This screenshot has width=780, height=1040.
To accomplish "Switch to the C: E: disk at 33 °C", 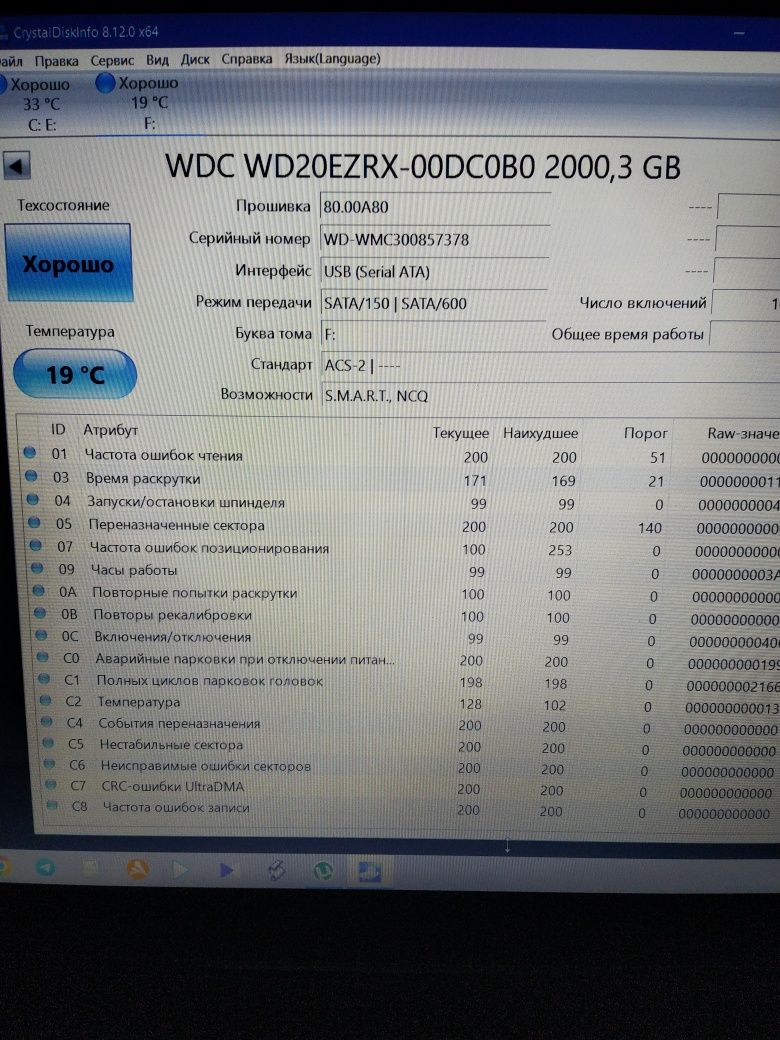I will 38,103.
